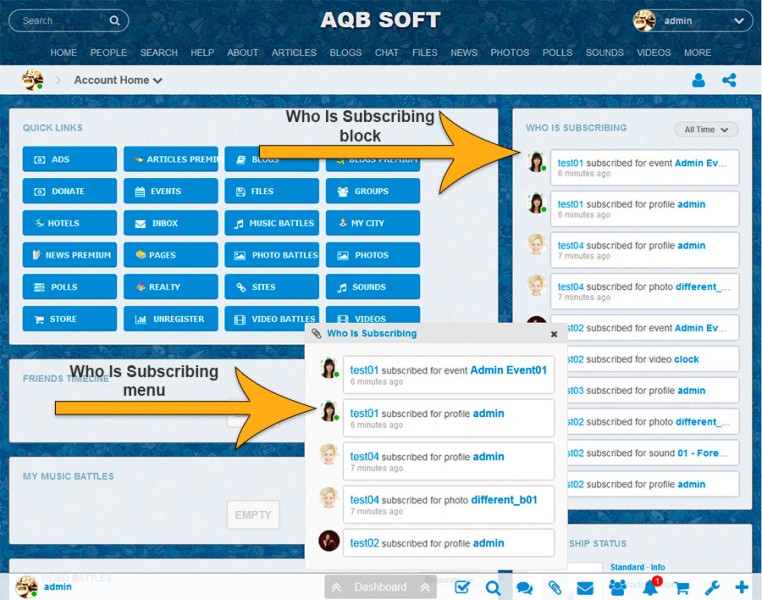Click the PAGES quick link button
This screenshot has height=600, width=762.
pos(171,255)
